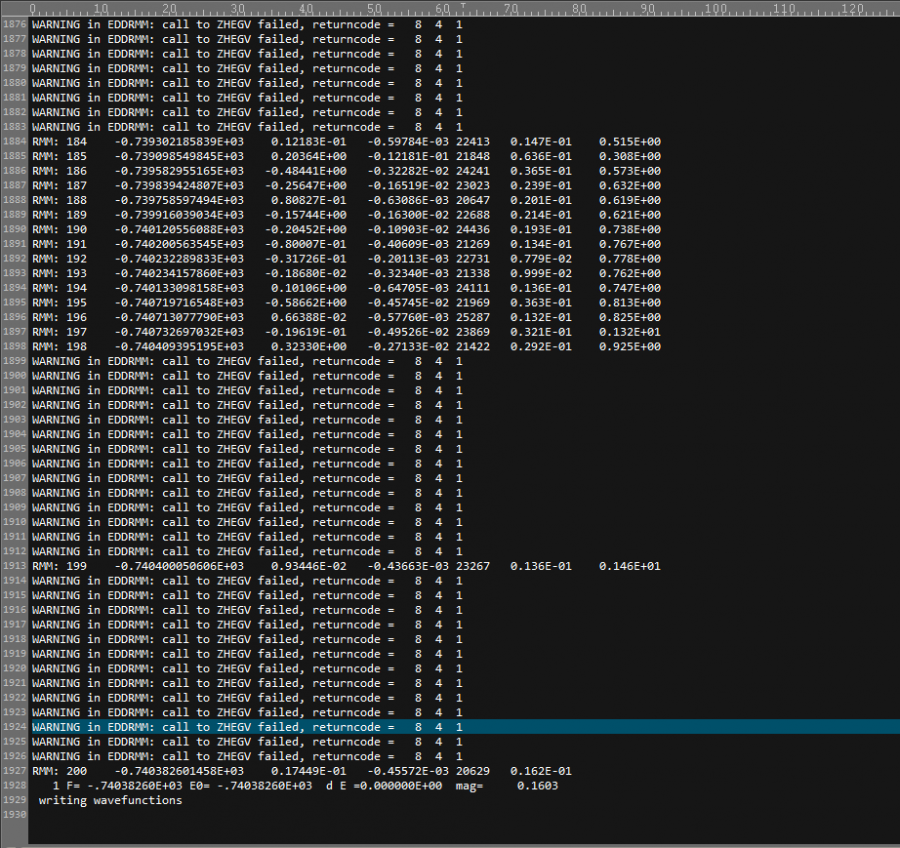Click the value 0.825E+00

tap(630, 317)
